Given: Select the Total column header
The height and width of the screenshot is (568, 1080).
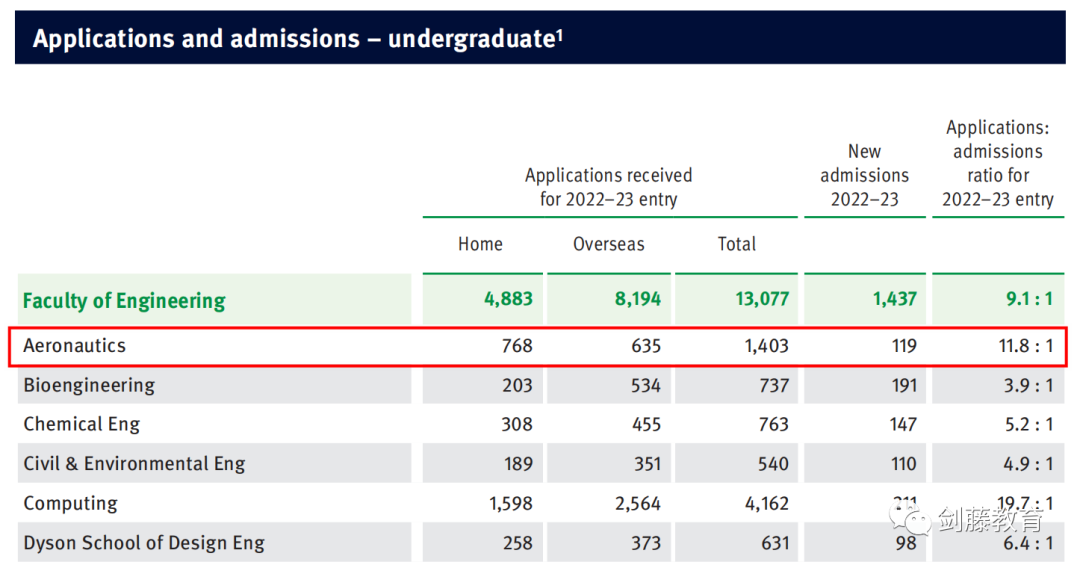Looking at the screenshot, I should [x=736, y=244].
